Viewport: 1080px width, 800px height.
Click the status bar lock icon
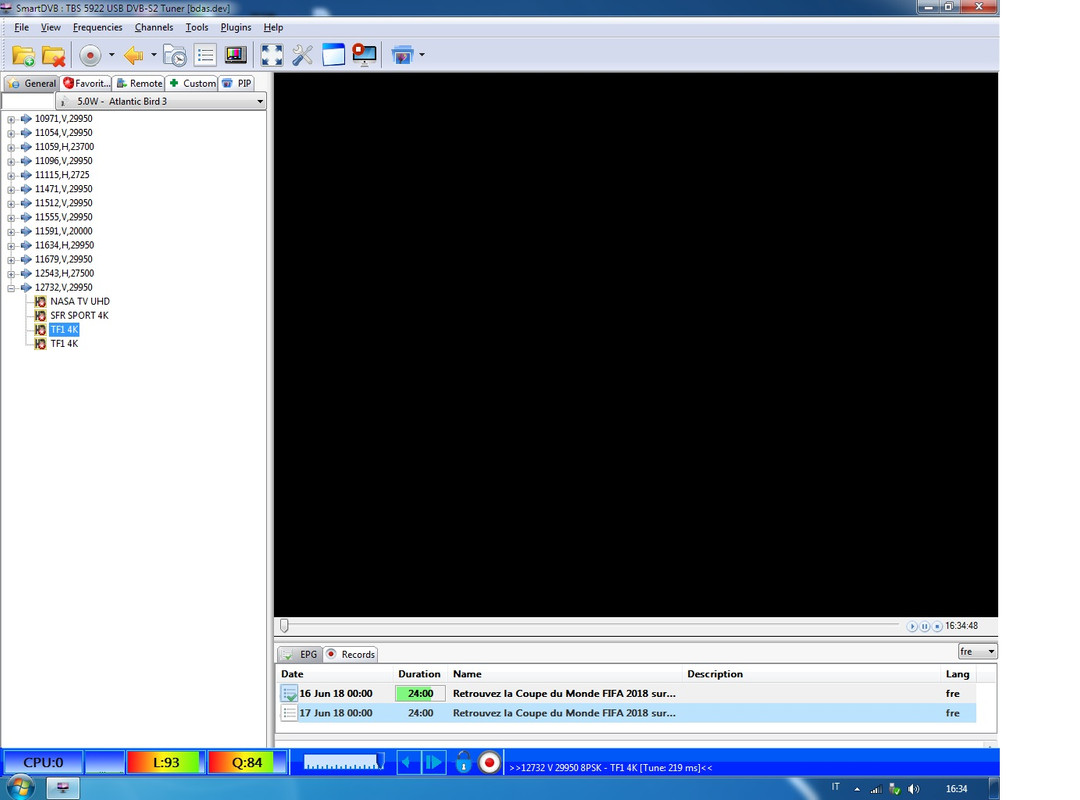(x=464, y=762)
